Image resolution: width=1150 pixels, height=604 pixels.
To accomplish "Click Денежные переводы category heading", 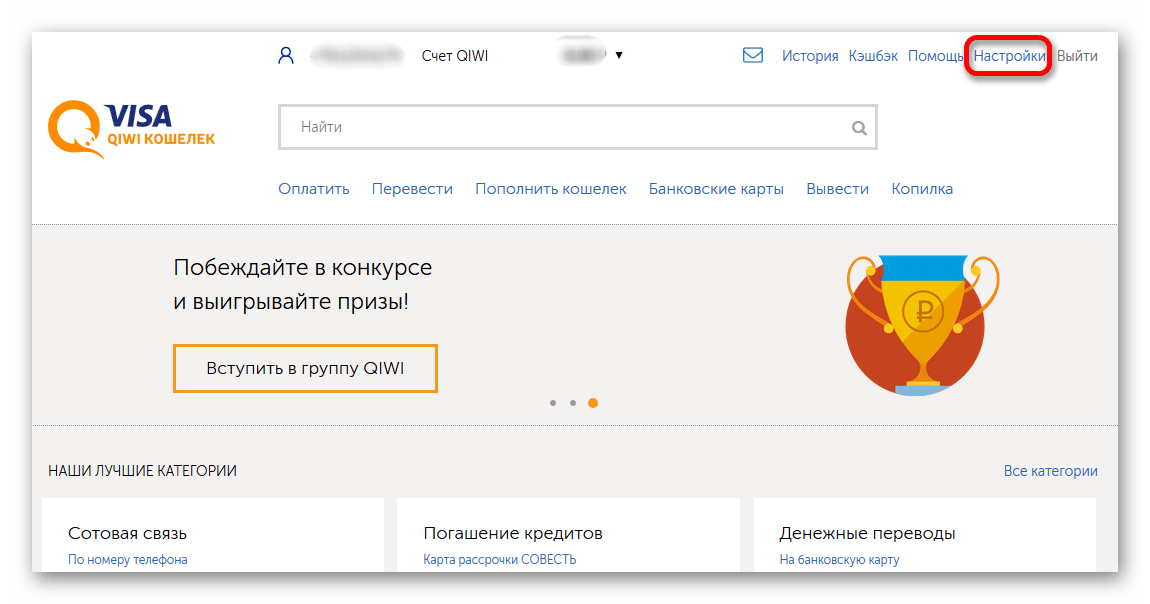I will tap(867, 534).
